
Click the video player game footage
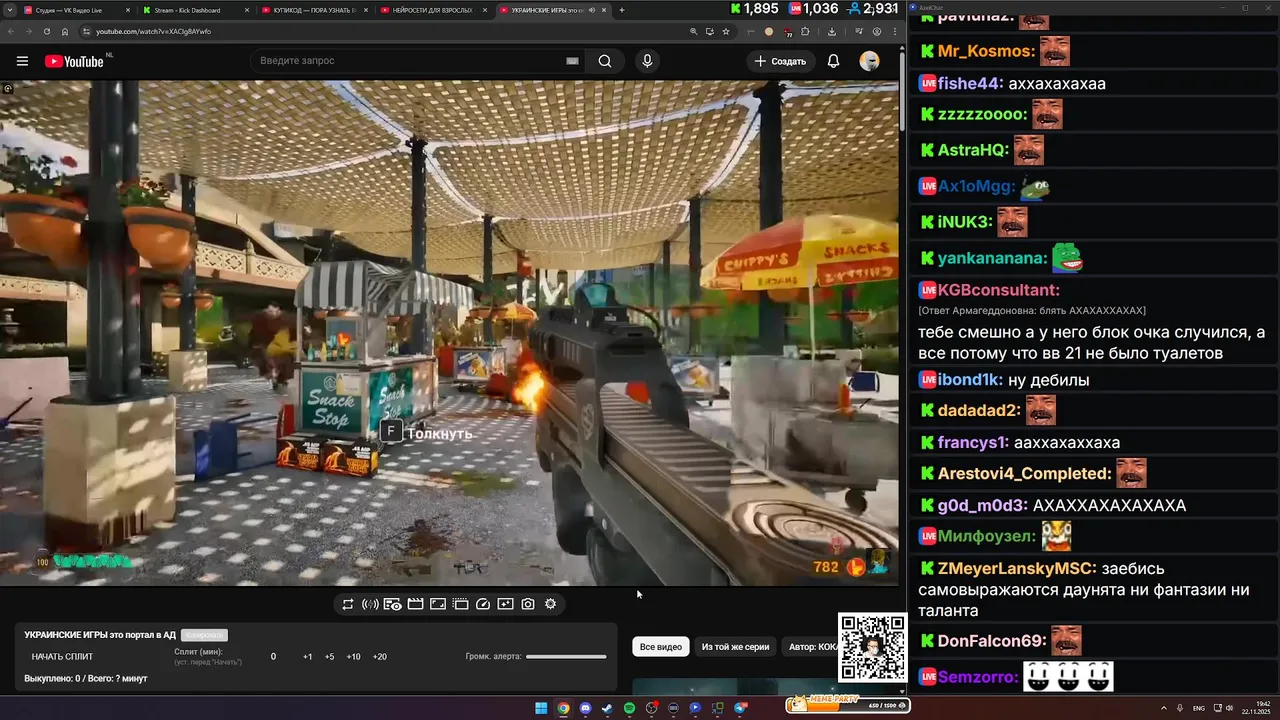click(x=449, y=333)
